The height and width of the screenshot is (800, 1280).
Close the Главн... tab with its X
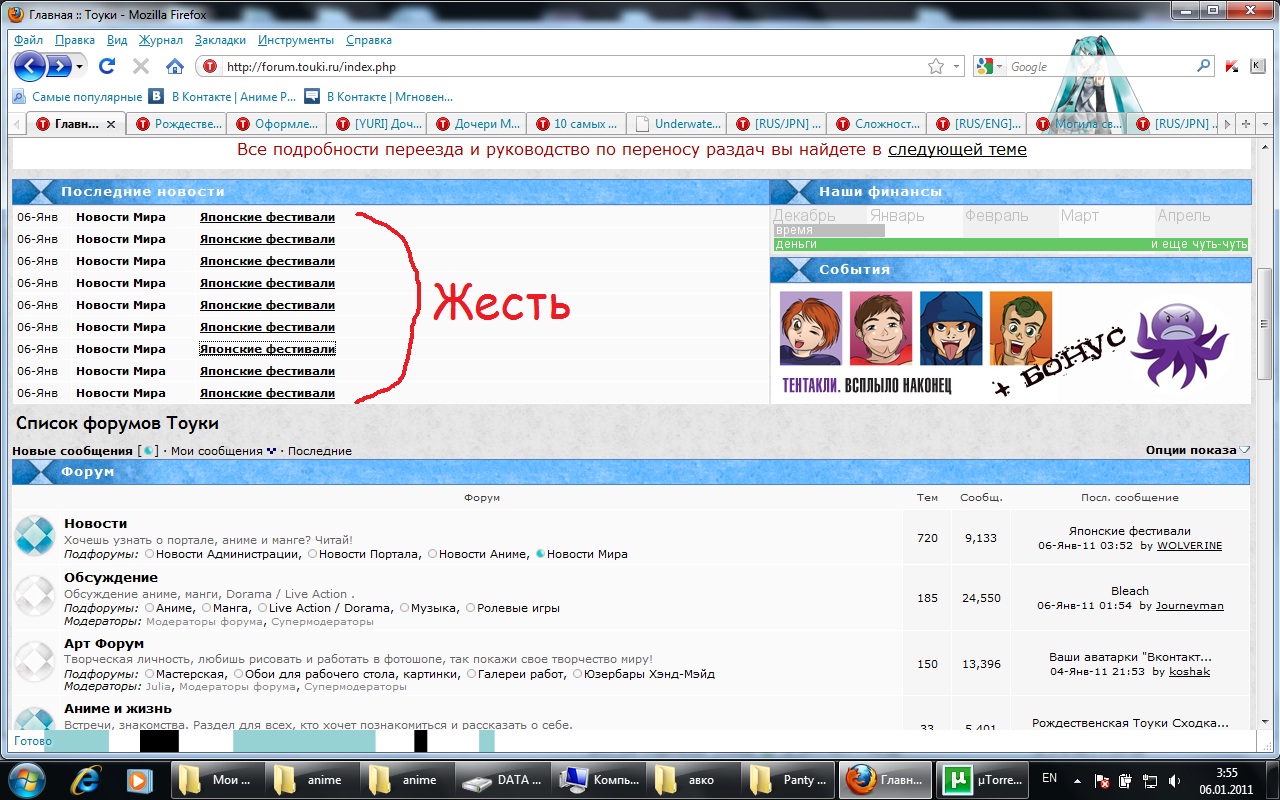click(x=111, y=125)
